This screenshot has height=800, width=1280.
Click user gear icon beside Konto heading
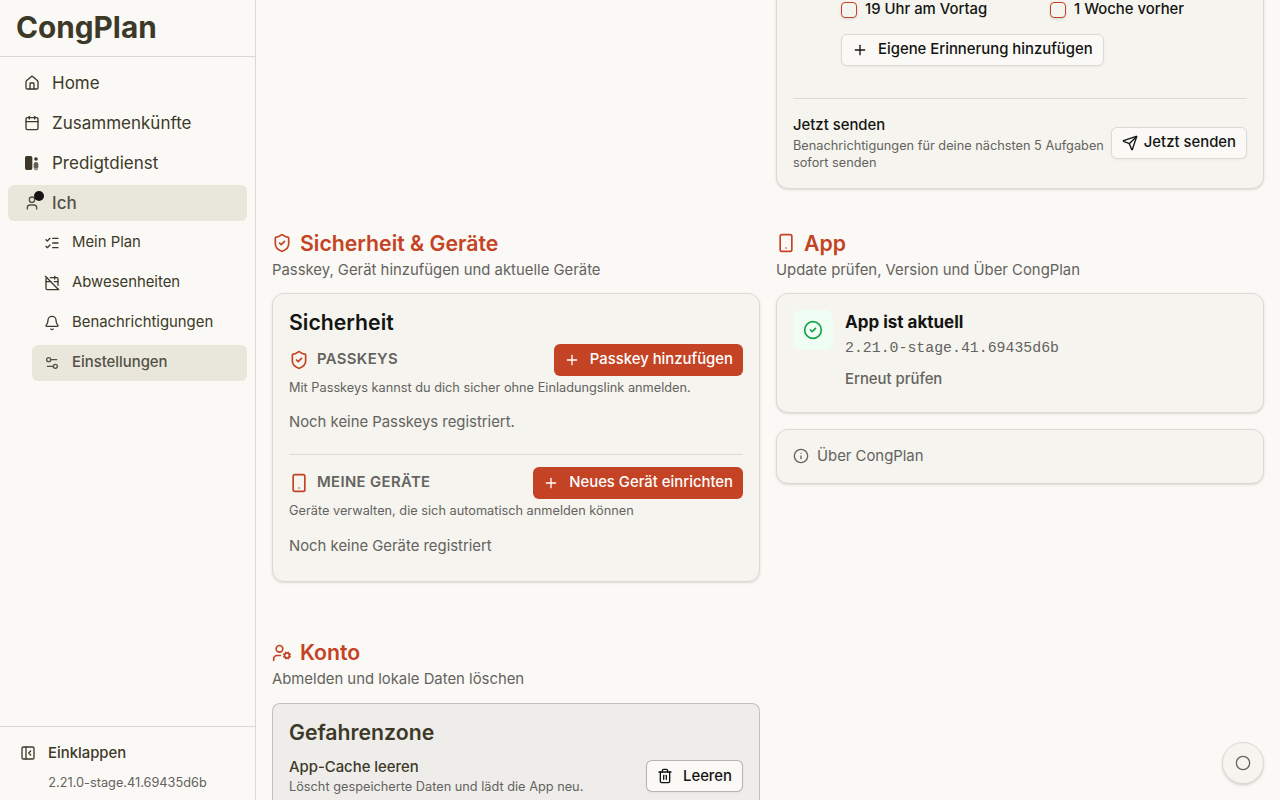(282, 652)
